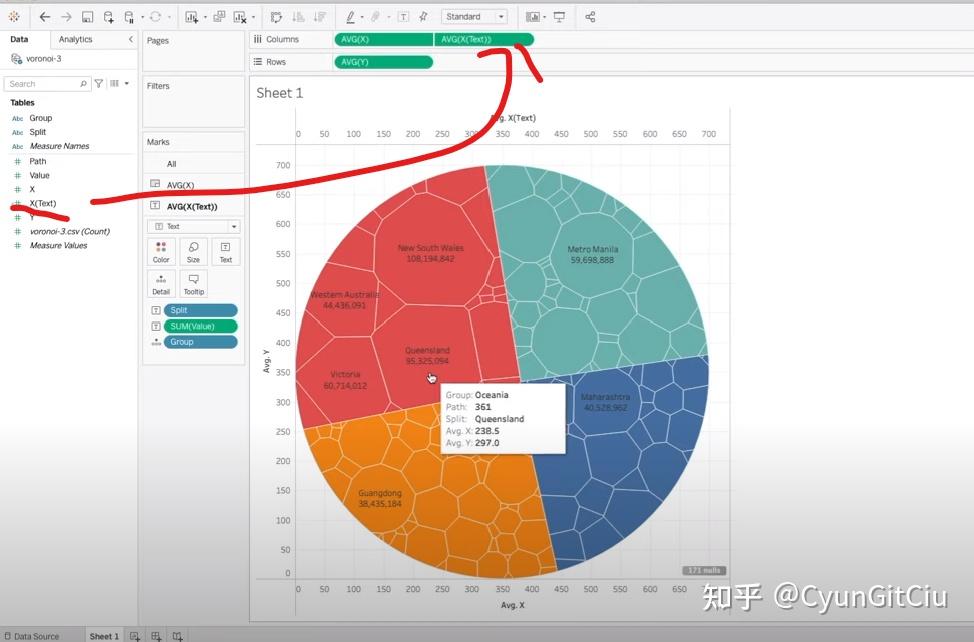Image resolution: width=974 pixels, height=642 pixels.
Task: Click the AVG(X(Text)) pill in Columns
Action: [484, 39]
